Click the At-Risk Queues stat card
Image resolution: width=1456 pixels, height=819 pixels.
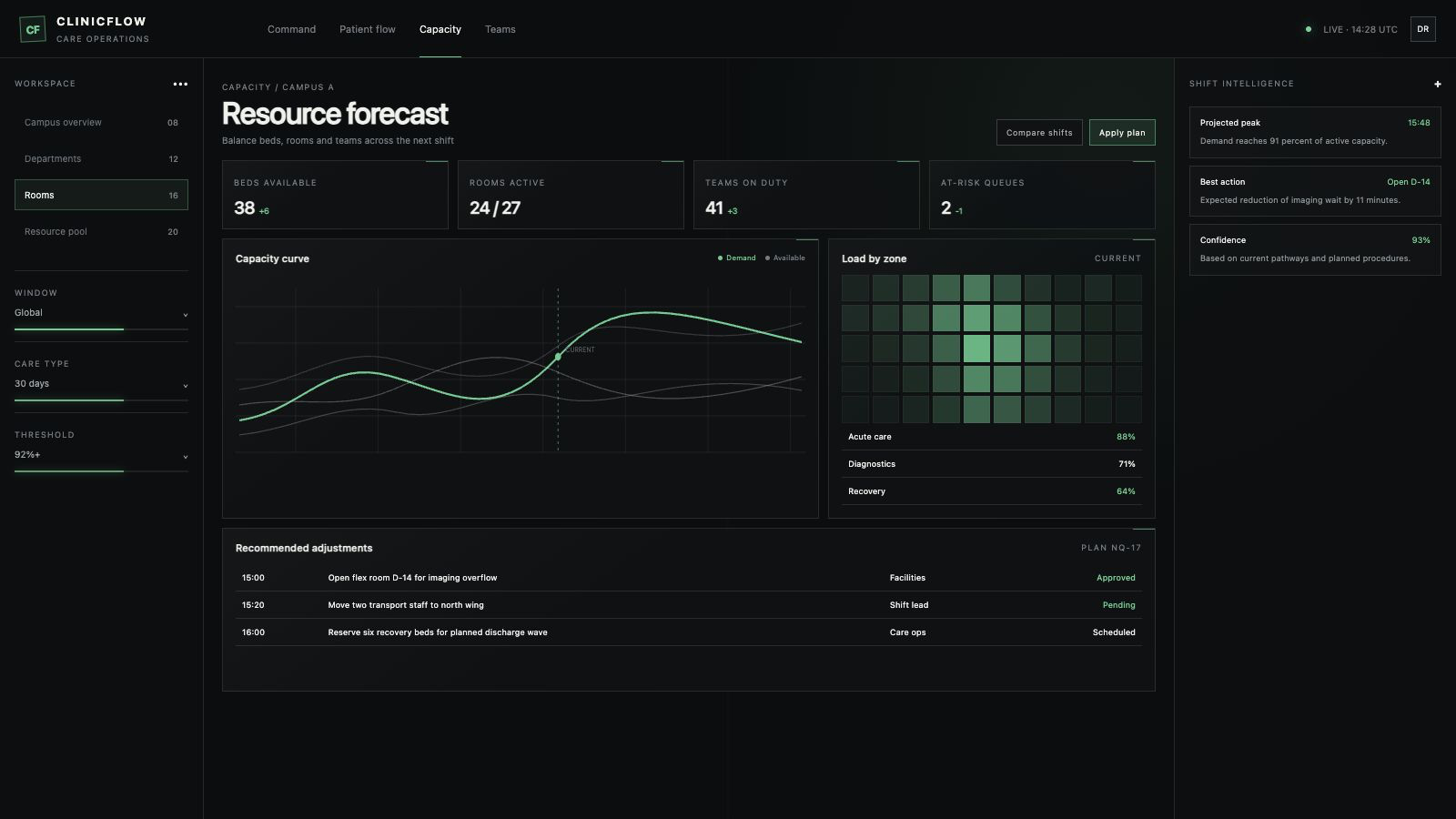pos(1042,195)
